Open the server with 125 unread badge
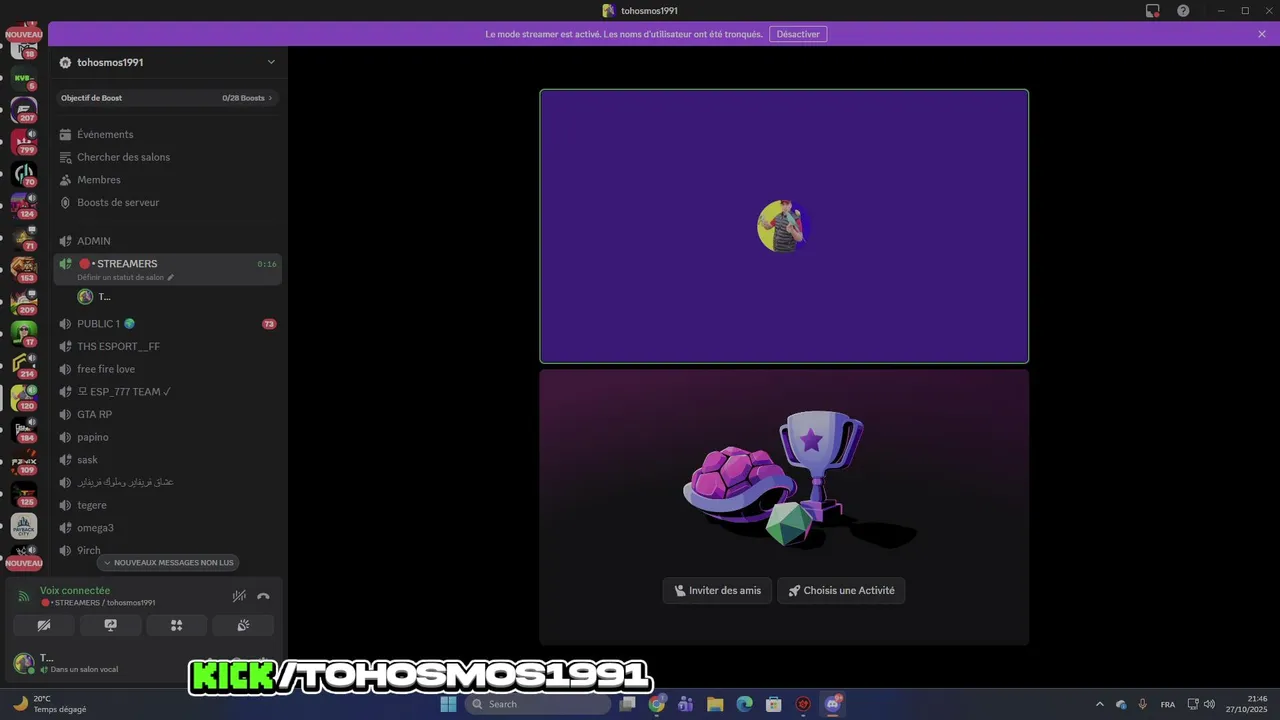1280x720 pixels. point(24,494)
